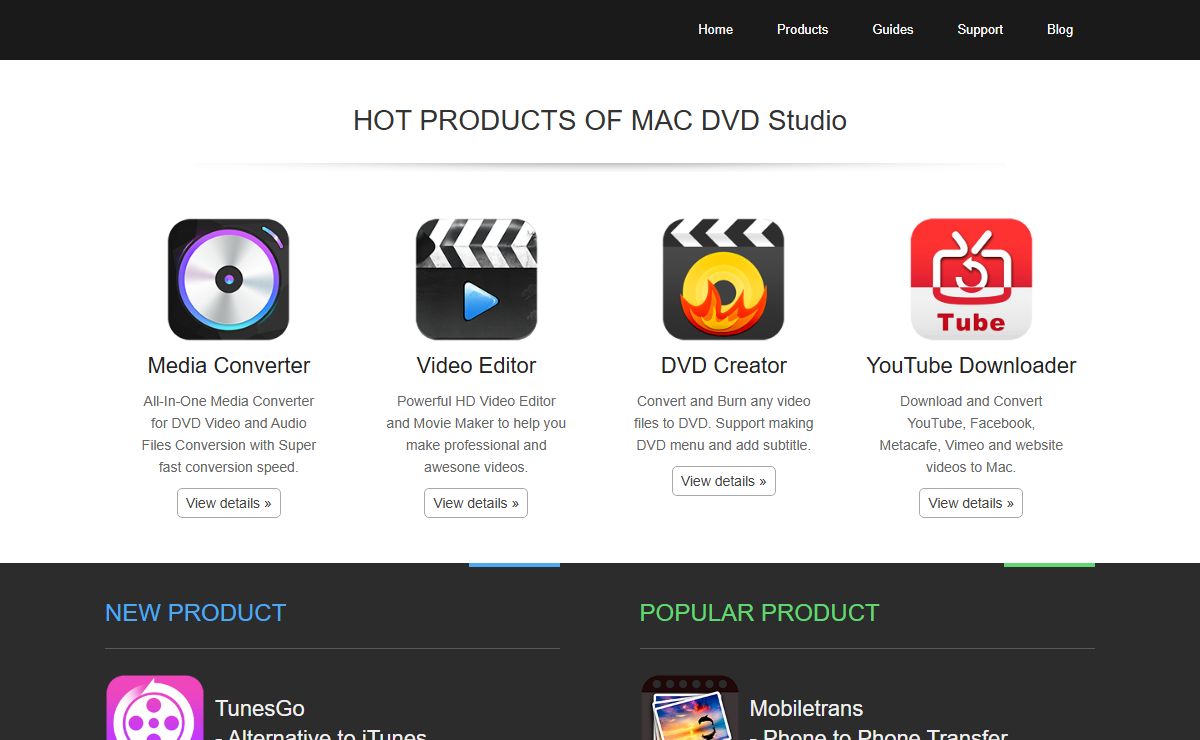Image resolution: width=1200 pixels, height=740 pixels.
Task: Open the YouTube Downloader Tube icon
Action: (971, 279)
